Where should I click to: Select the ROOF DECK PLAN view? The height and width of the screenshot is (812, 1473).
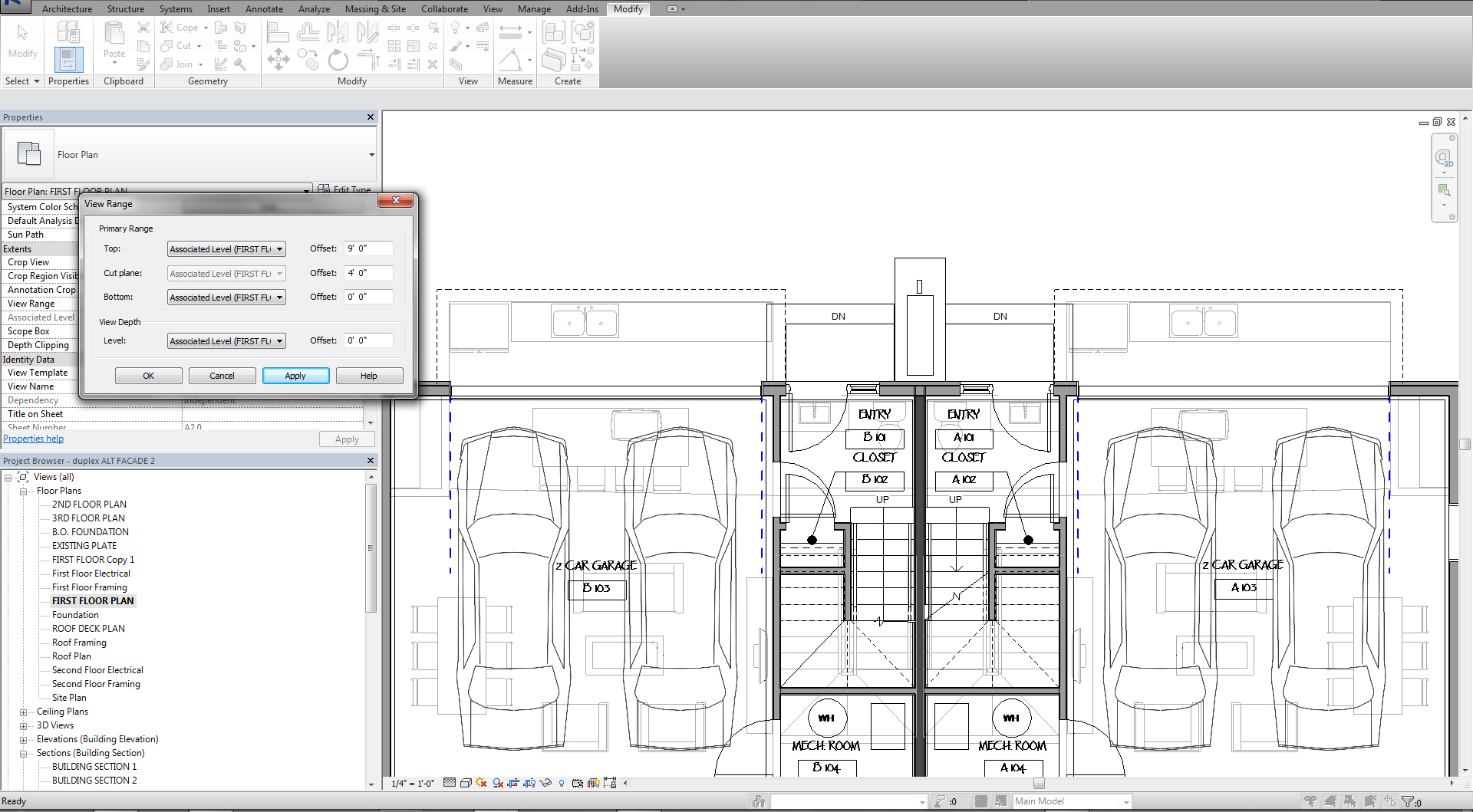pos(88,628)
